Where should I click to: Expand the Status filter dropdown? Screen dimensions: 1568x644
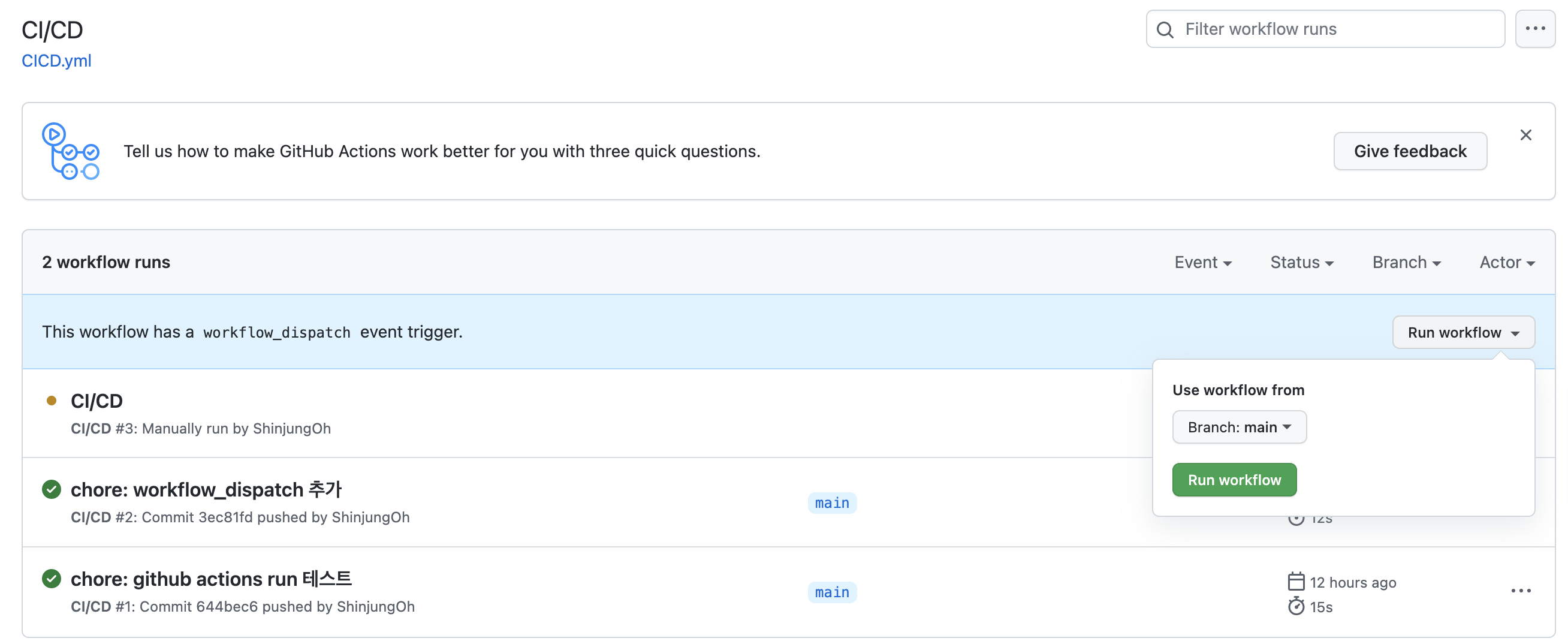click(x=1301, y=263)
